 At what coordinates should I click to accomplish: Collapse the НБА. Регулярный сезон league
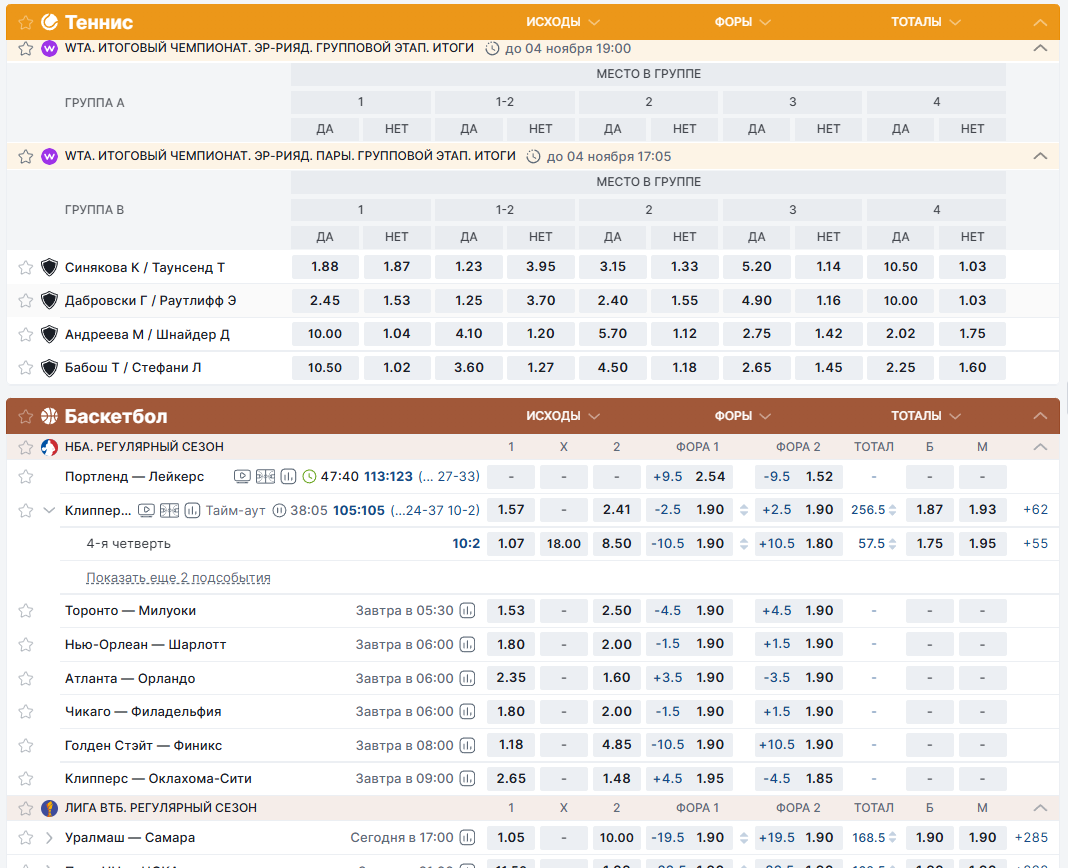(x=1040, y=447)
